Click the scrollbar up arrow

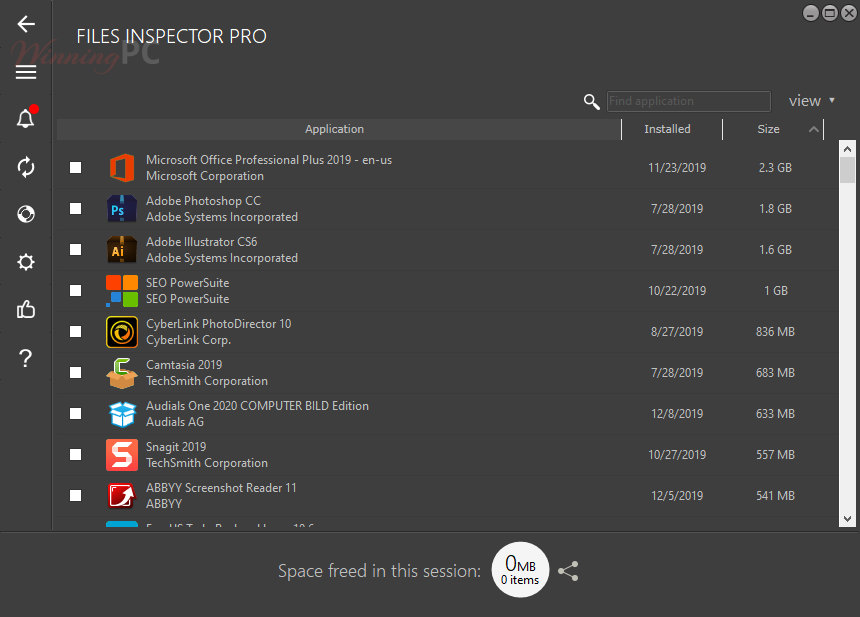coord(847,149)
